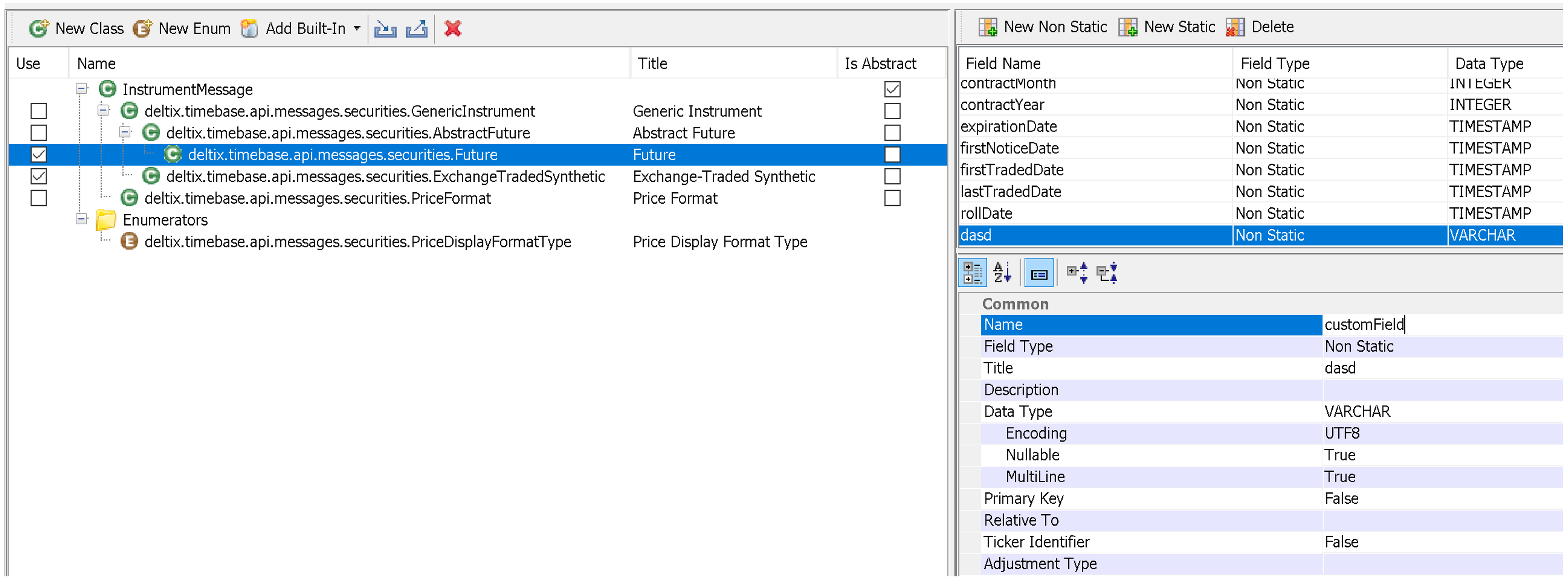Click the Future class icon

click(x=173, y=154)
